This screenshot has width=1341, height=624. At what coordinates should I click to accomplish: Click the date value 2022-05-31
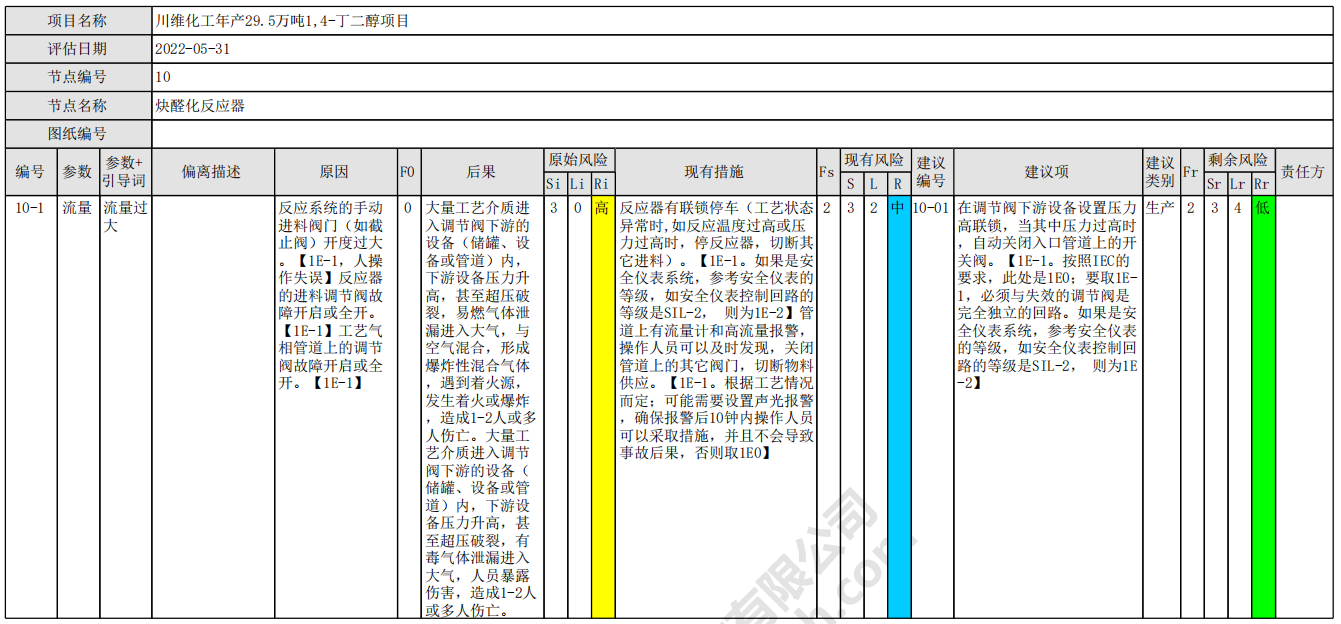(x=193, y=49)
